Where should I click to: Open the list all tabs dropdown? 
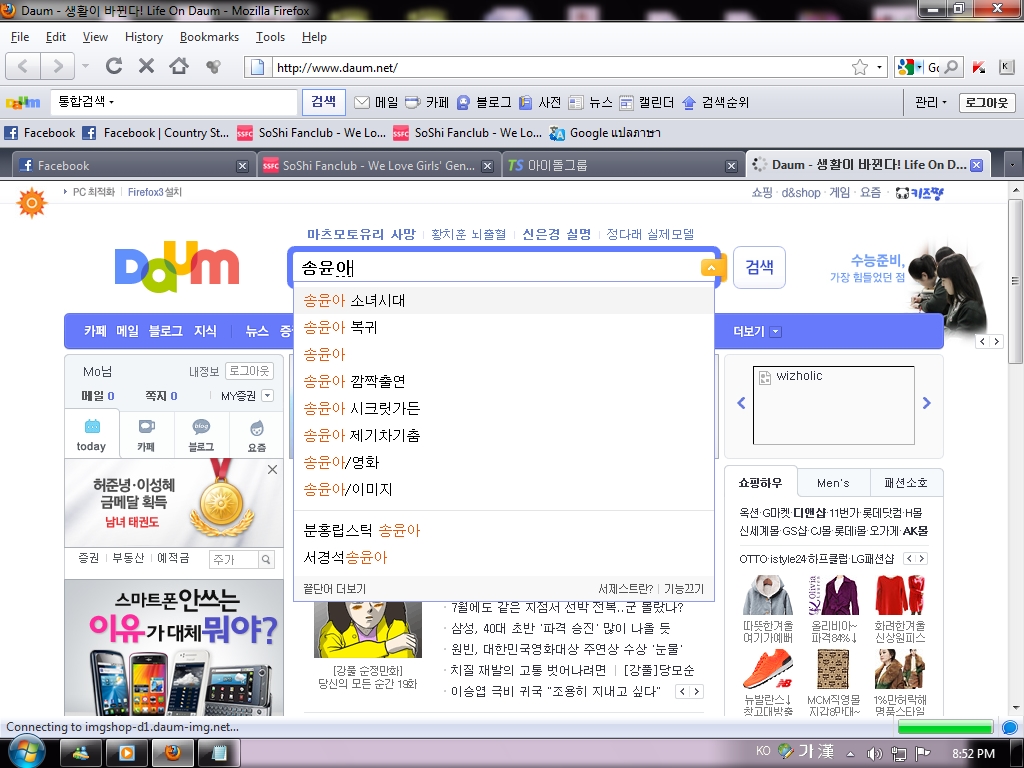[x=1012, y=165]
